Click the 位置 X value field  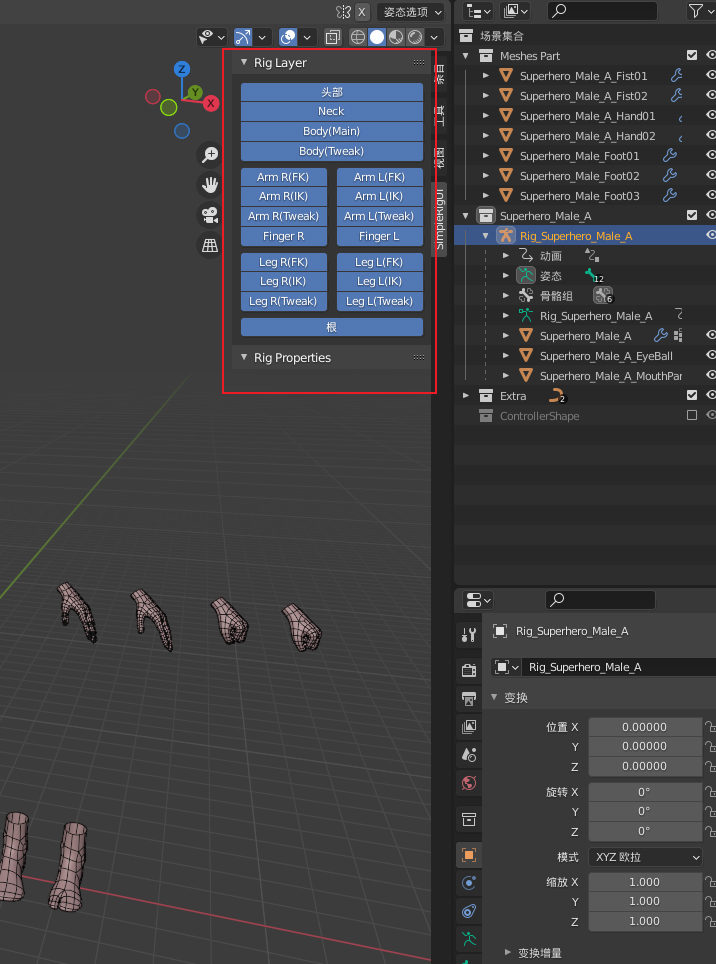click(x=645, y=727)
